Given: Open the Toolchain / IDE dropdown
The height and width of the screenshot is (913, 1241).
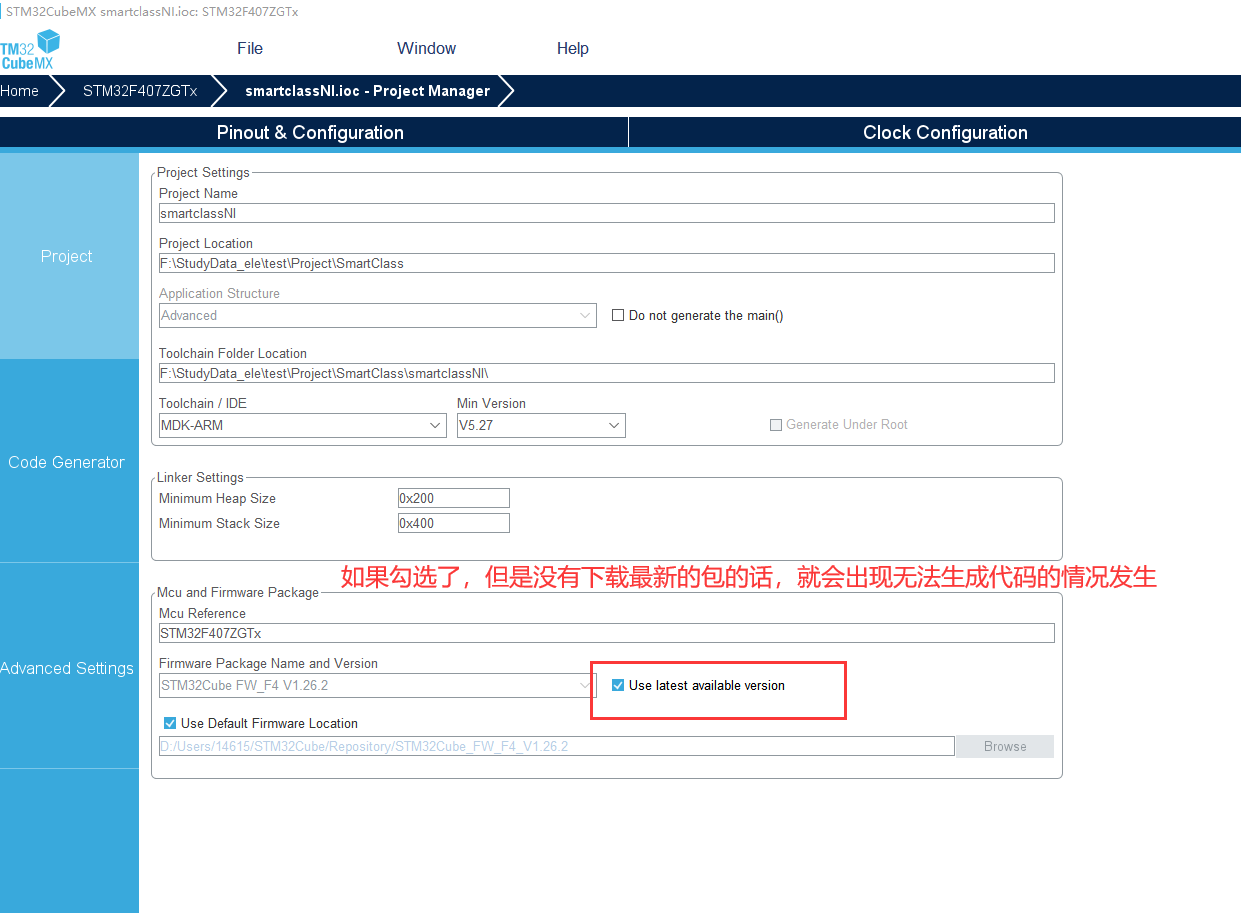Looking at the screenshot, I should pyautogui.click(x=302, y=425).
